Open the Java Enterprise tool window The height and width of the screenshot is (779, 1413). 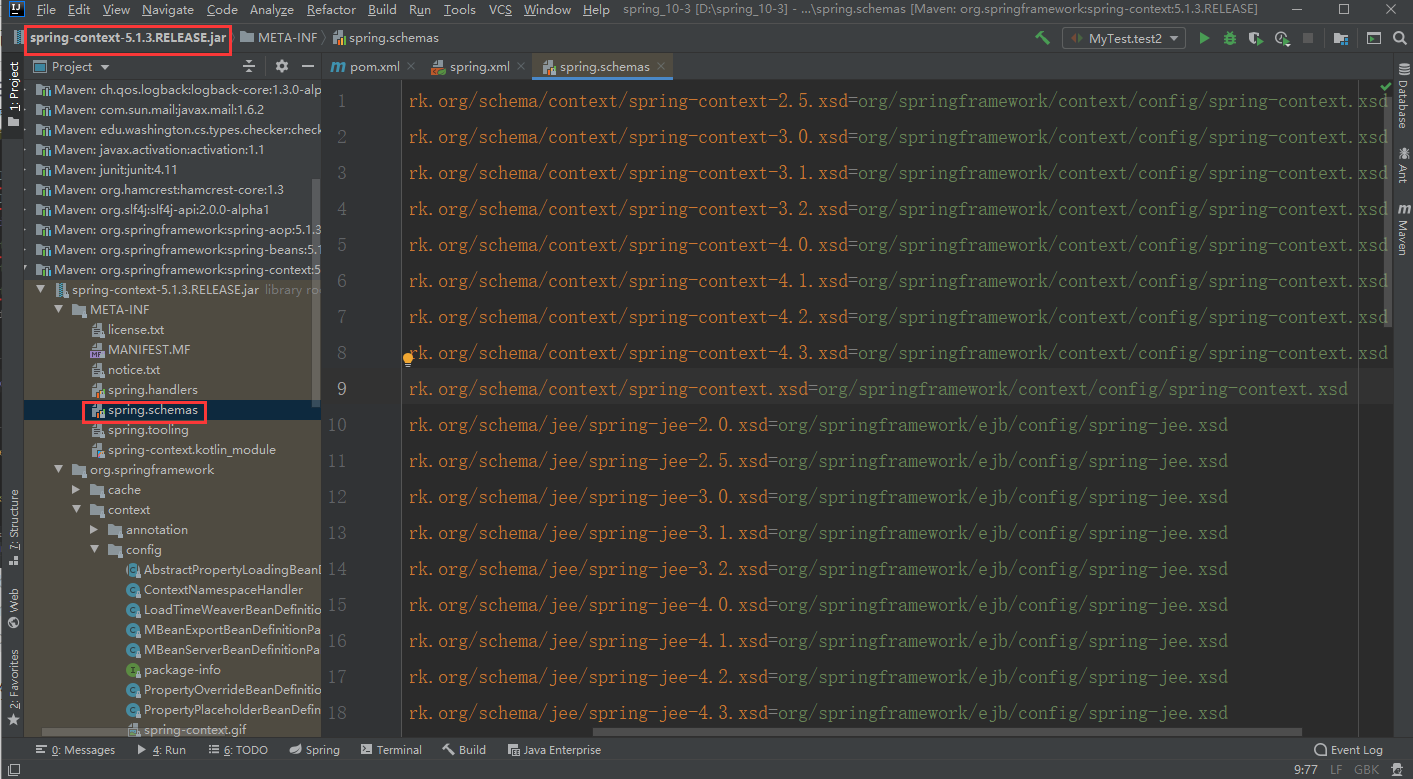554,750
